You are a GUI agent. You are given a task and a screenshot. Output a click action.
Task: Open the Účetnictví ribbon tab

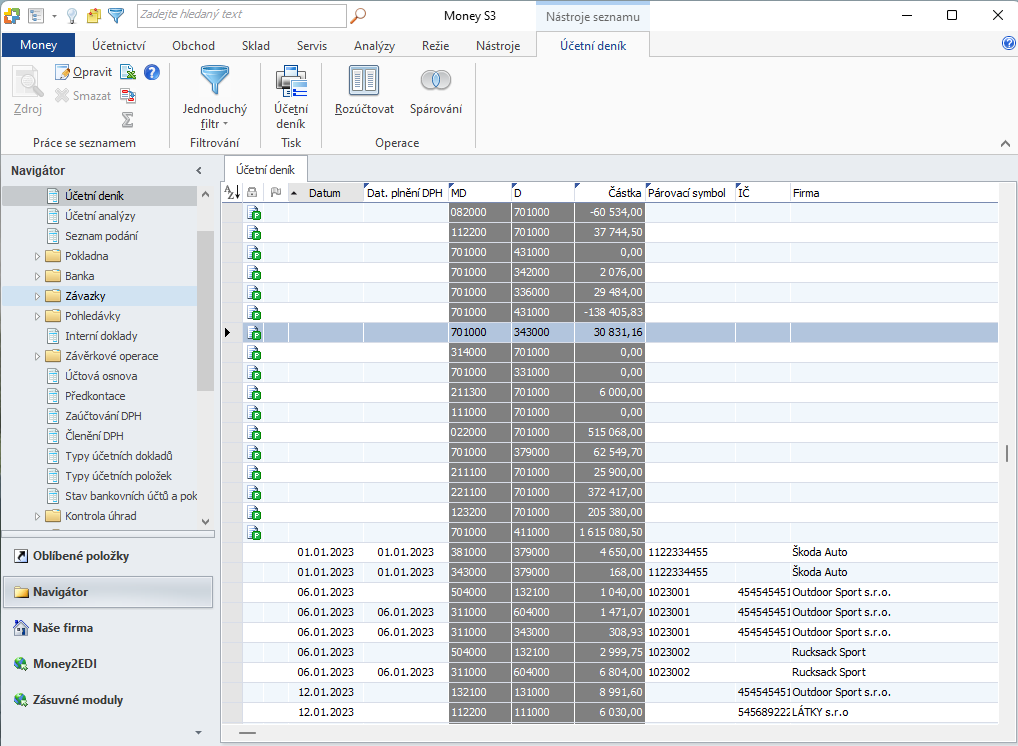(119, 45)
